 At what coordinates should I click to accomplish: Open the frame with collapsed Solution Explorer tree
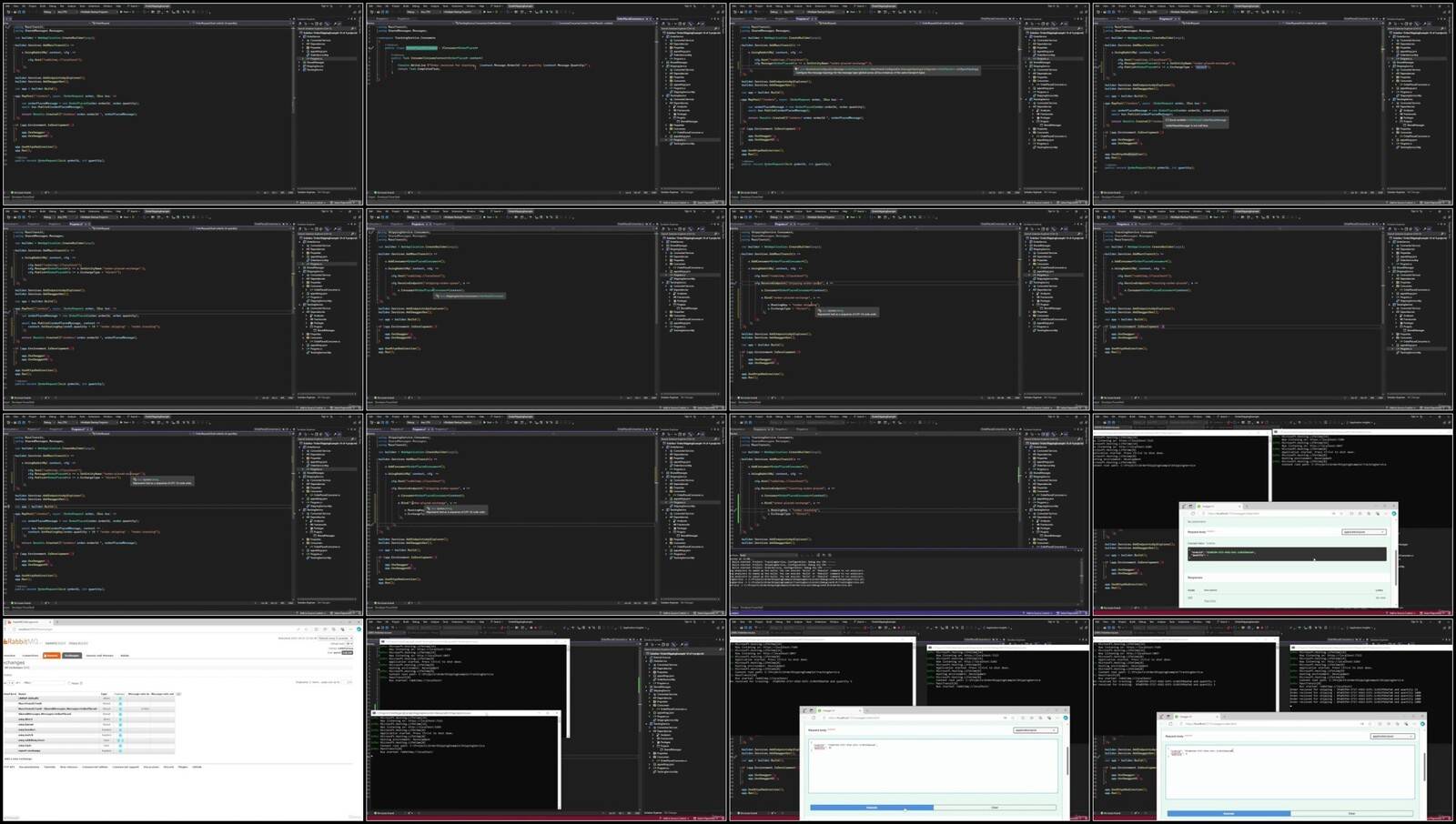click(x=183, y=104)
